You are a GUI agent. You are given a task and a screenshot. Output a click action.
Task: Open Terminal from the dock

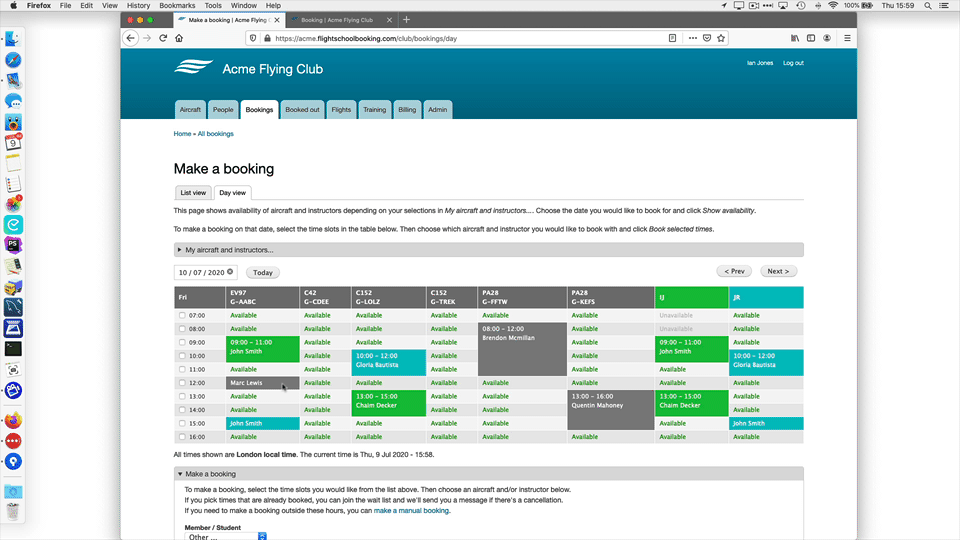tap(13, 348)
